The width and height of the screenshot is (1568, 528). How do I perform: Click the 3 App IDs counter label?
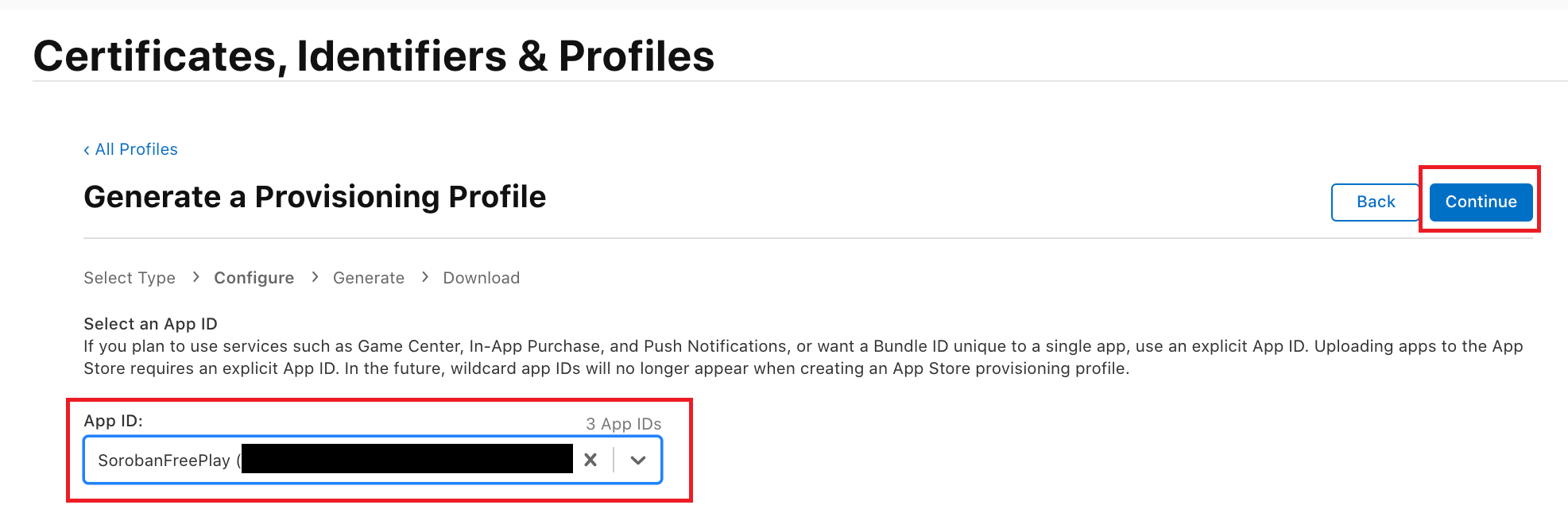tap(623, 424)
